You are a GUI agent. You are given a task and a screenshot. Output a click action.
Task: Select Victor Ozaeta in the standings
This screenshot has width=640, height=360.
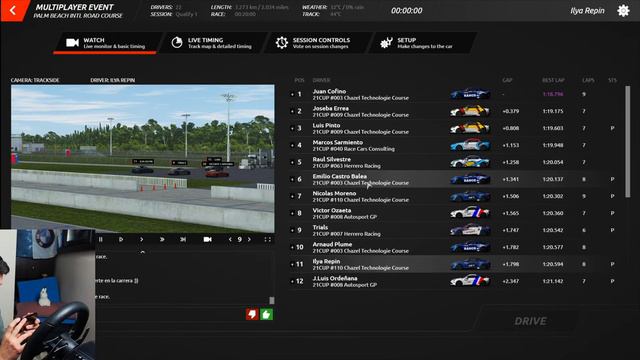pos(456,213)
